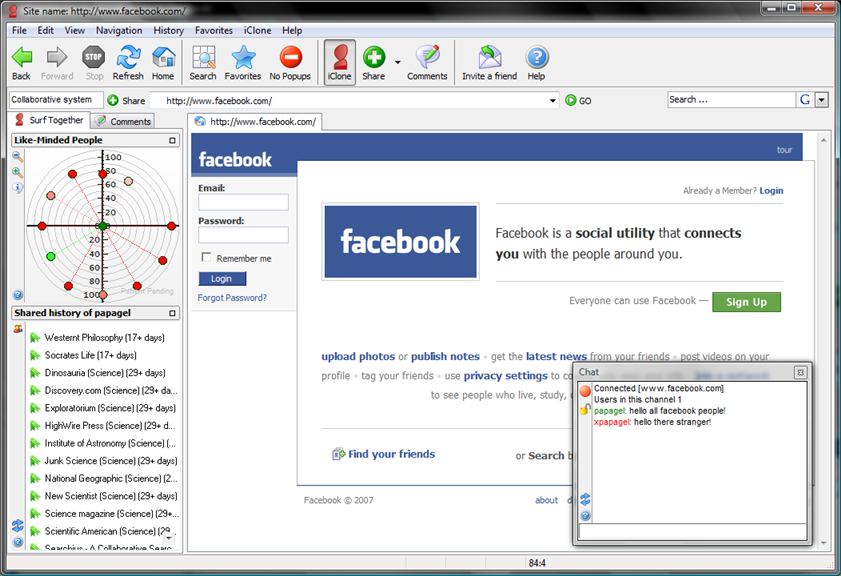Go to the Home page icon
The width and height of the screenshot is (841, 576).
pos(163,63)
